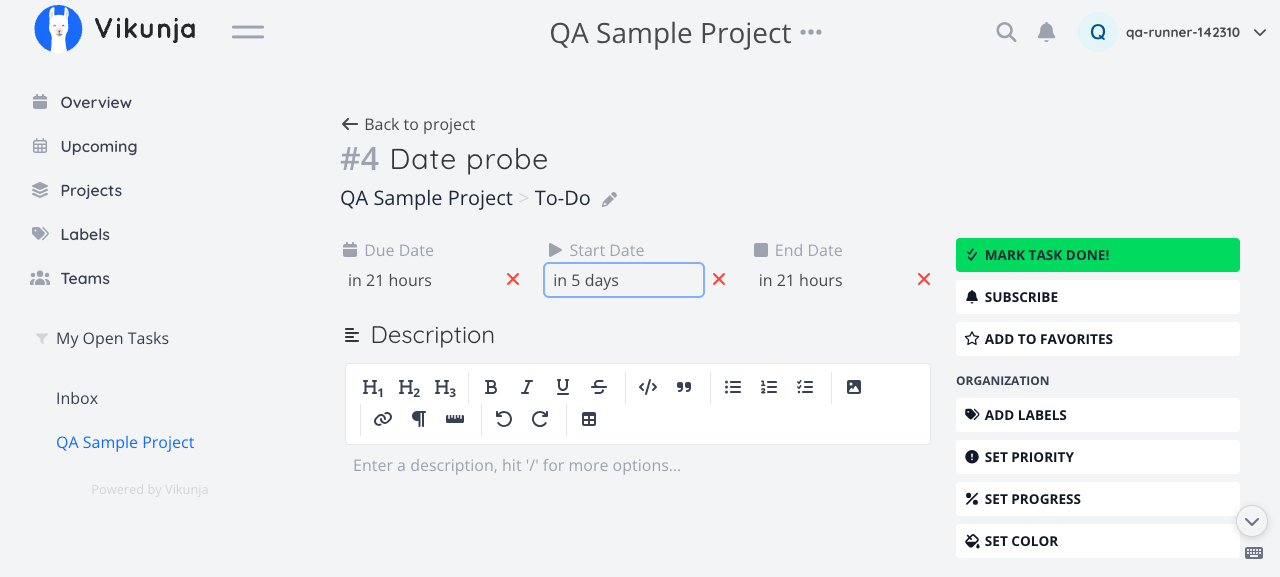Image resolution: width=1280 pixels, height=577 pixels.
Task: Insert a code block using the code icon
Action: point(648,387)
